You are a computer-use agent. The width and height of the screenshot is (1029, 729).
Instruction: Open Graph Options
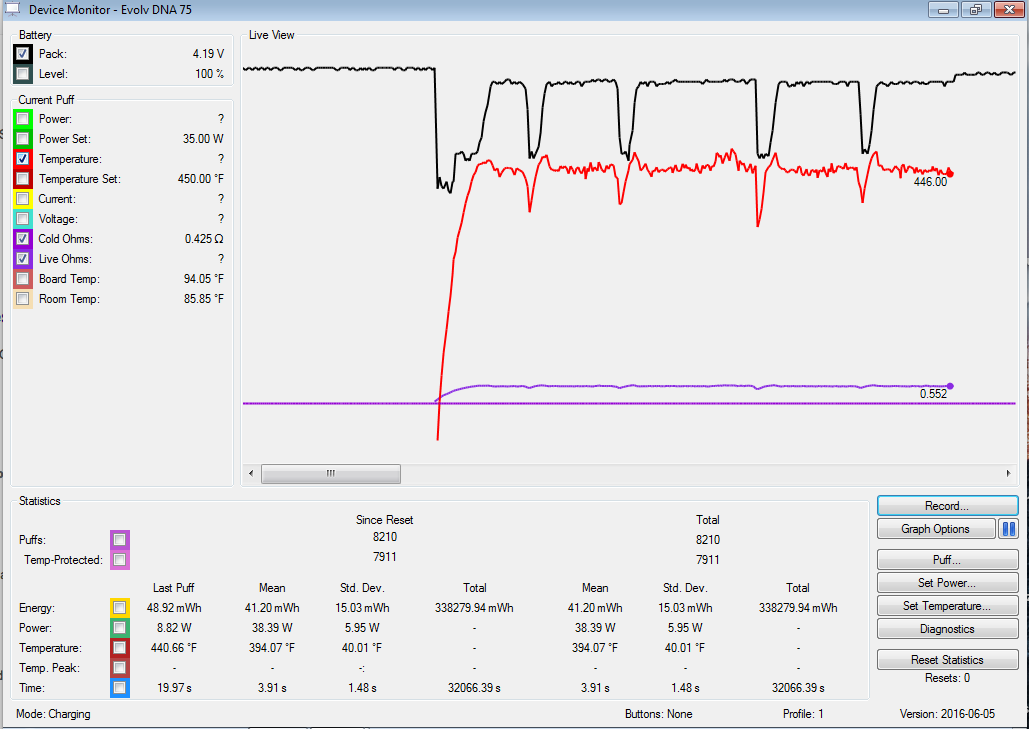click(x=936, y=529)
